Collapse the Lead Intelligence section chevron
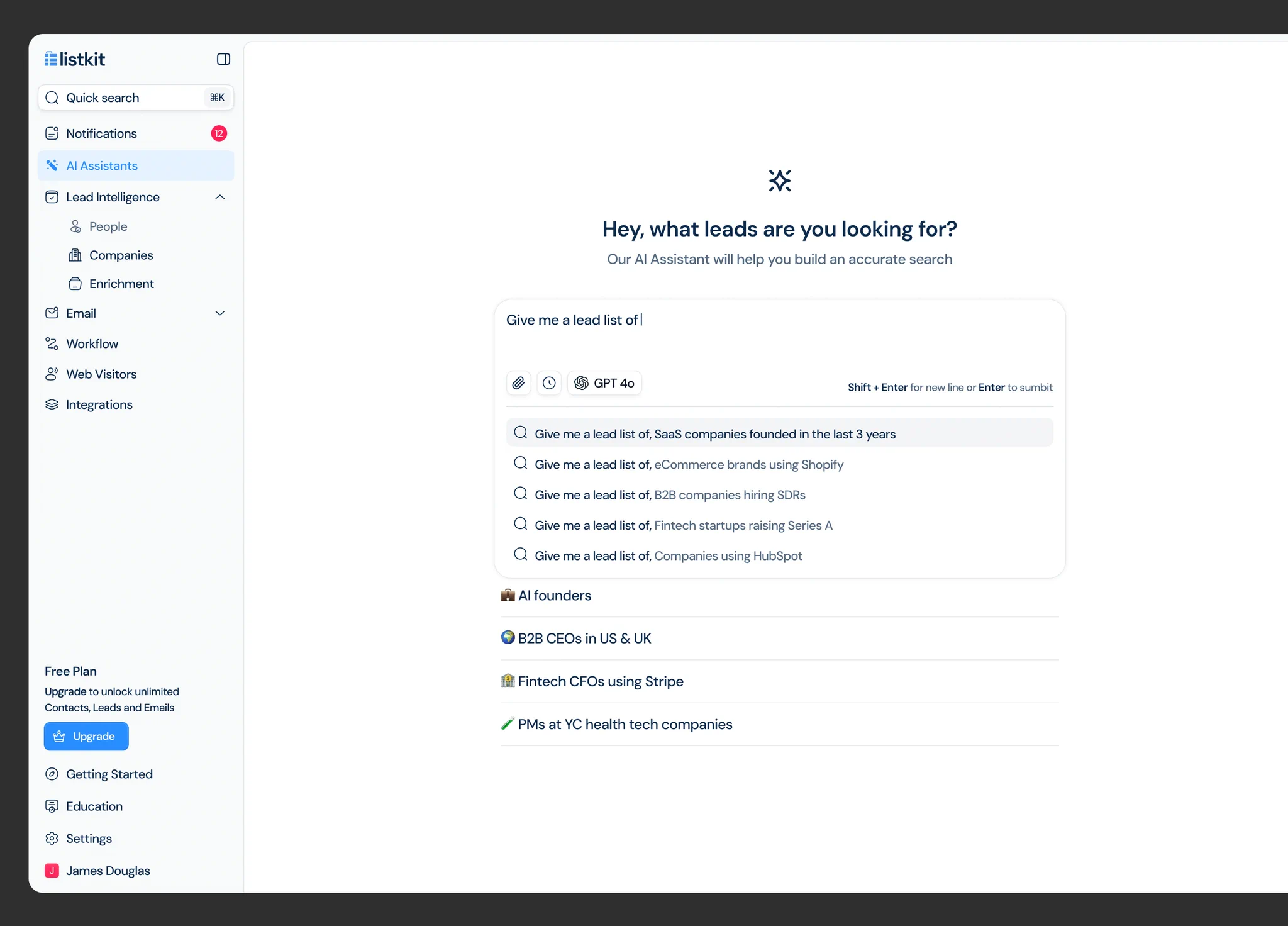Image resolution: width=1288 pixels, height=926 pixels. coord(220,198)
